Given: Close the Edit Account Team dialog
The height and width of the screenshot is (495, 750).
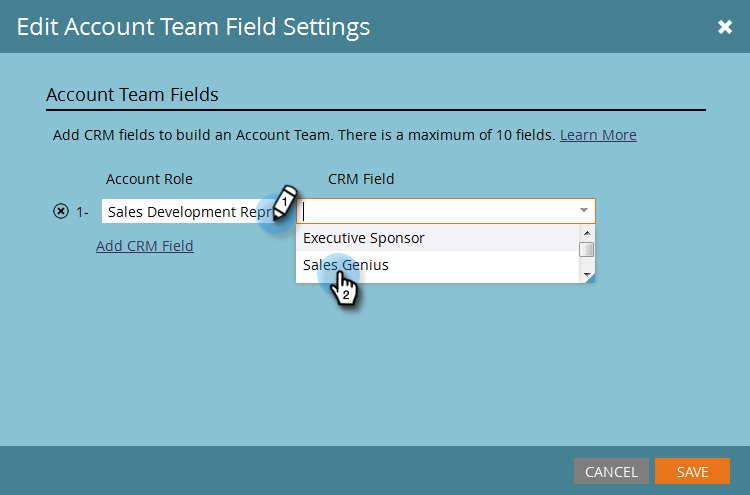Looking at the screenshot, I should [x=725, y=27].
